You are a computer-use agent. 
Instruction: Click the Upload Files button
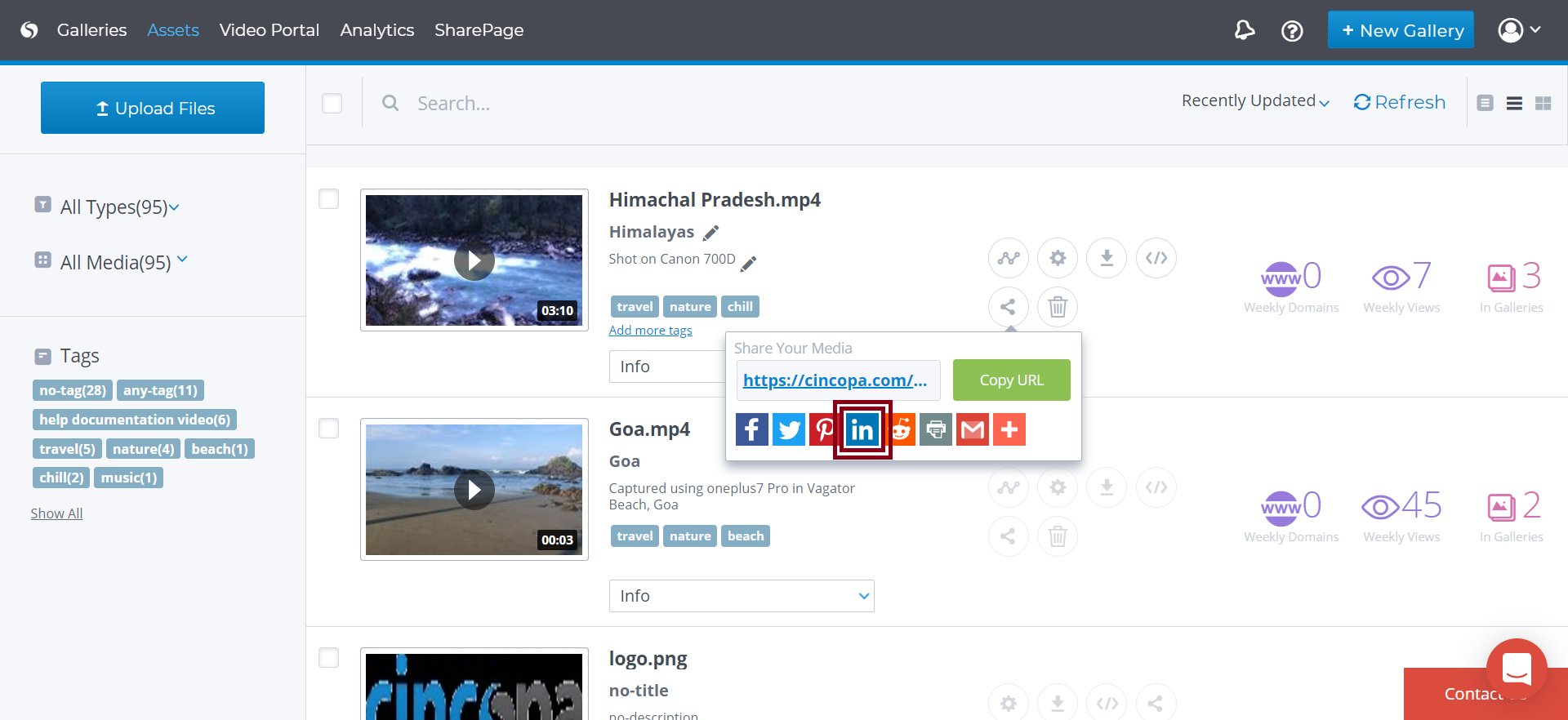click(153, 108)
